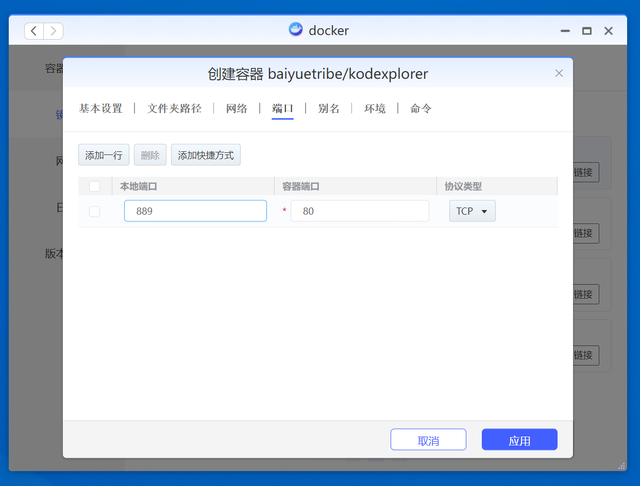640x486 pixels.
Task: Apply settings with the 应用 button
Action: (x=520, y=440)
